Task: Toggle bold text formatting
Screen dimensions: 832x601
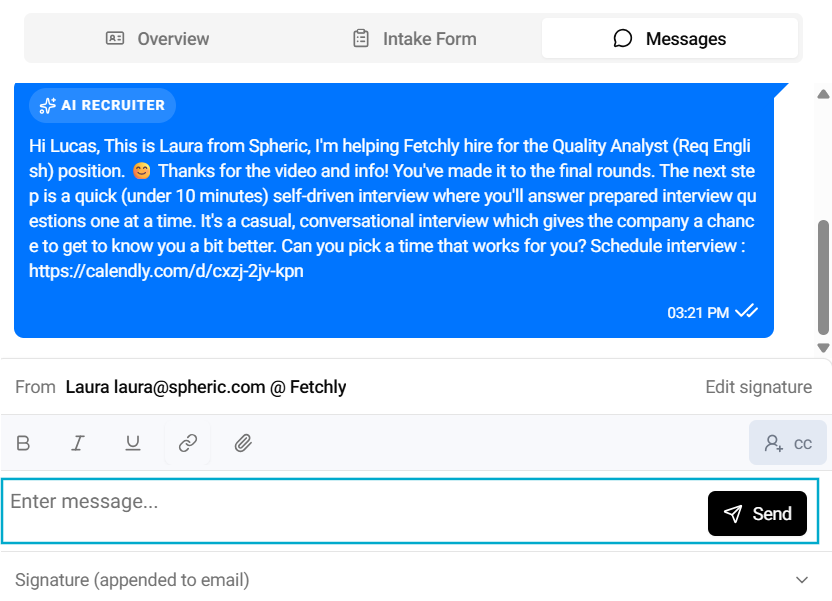Action: 24,443
